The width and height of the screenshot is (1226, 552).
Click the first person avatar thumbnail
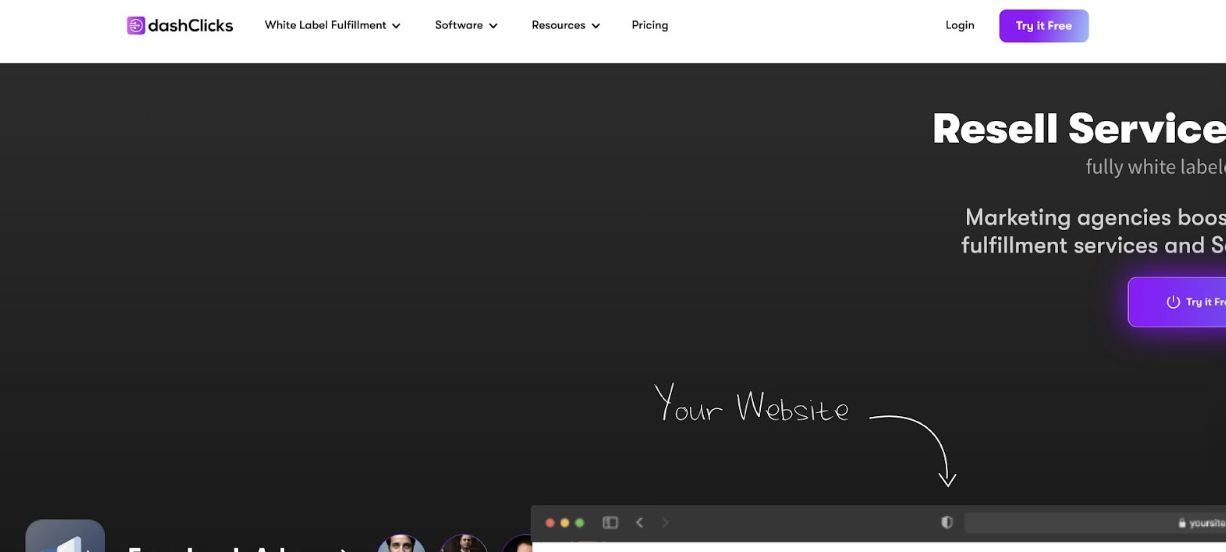click(401, 543)
